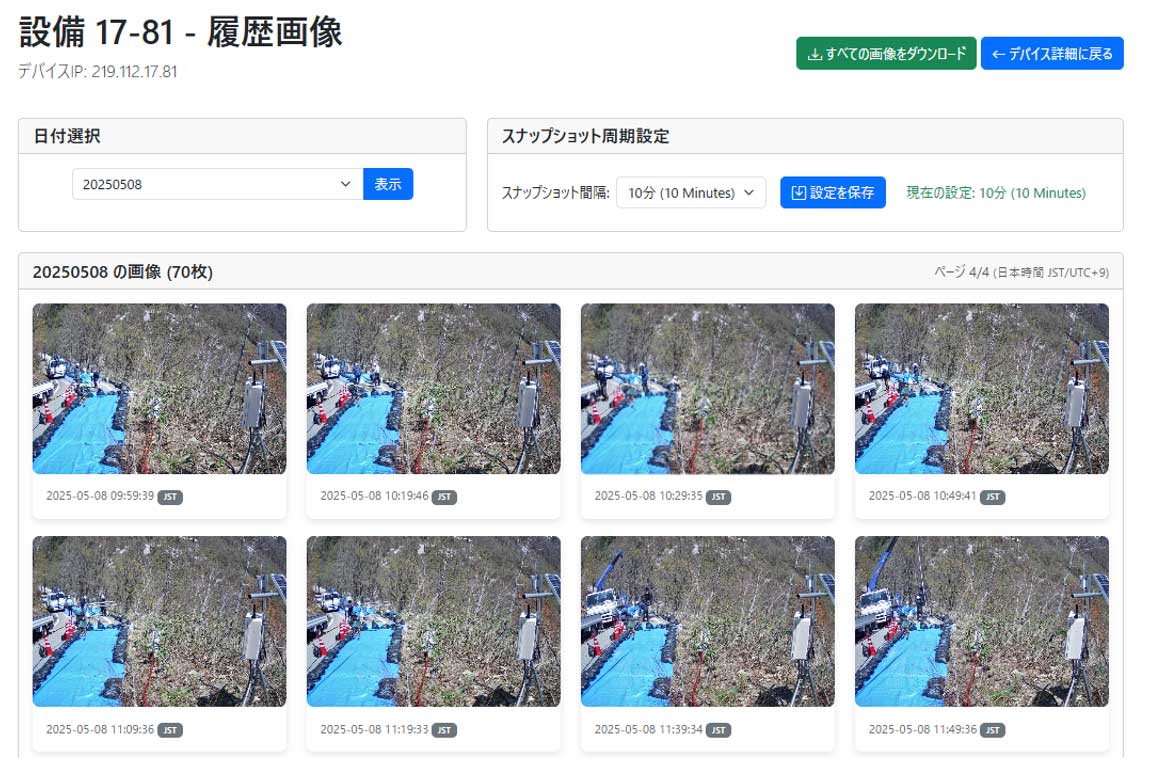The height and width of the screenshot is (767, 1154).
Task: Click the download icon on すべての画像をダウンロード button
Action: tap(813, 52)
